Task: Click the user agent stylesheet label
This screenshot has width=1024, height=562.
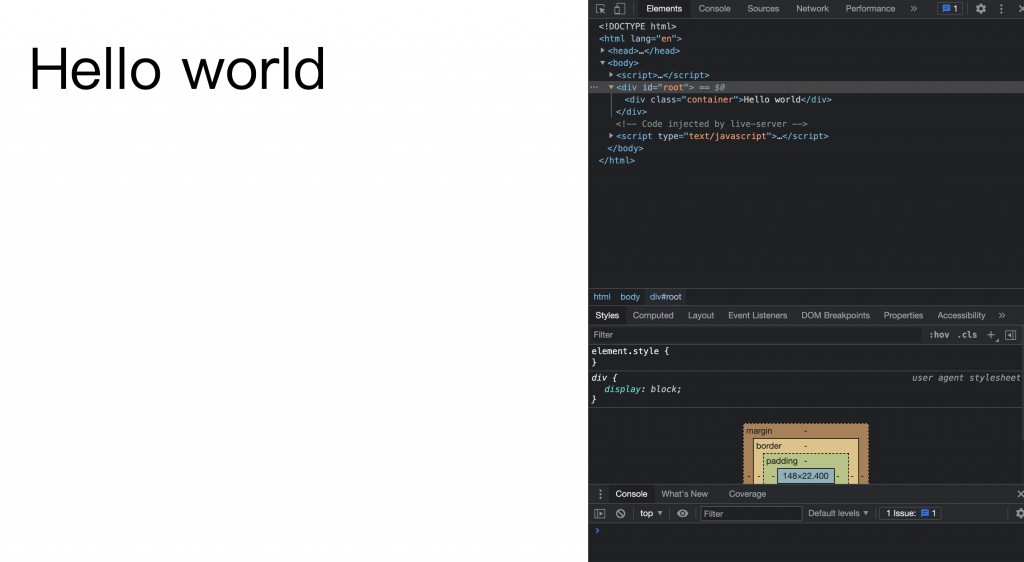Action: (966, 378)
